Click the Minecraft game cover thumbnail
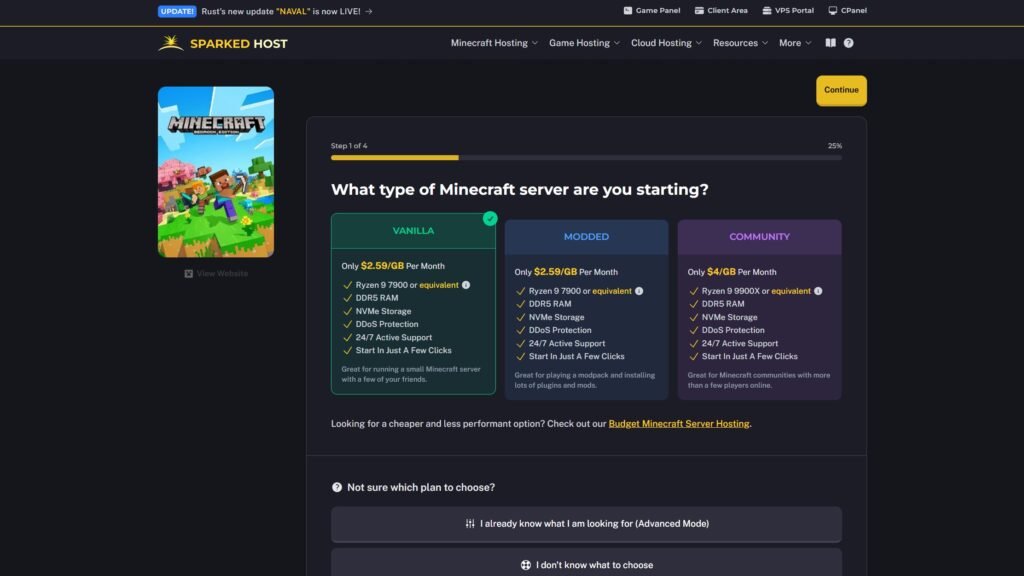The width and height of the screenshot is (1024, 576). (x=216, y=172)
